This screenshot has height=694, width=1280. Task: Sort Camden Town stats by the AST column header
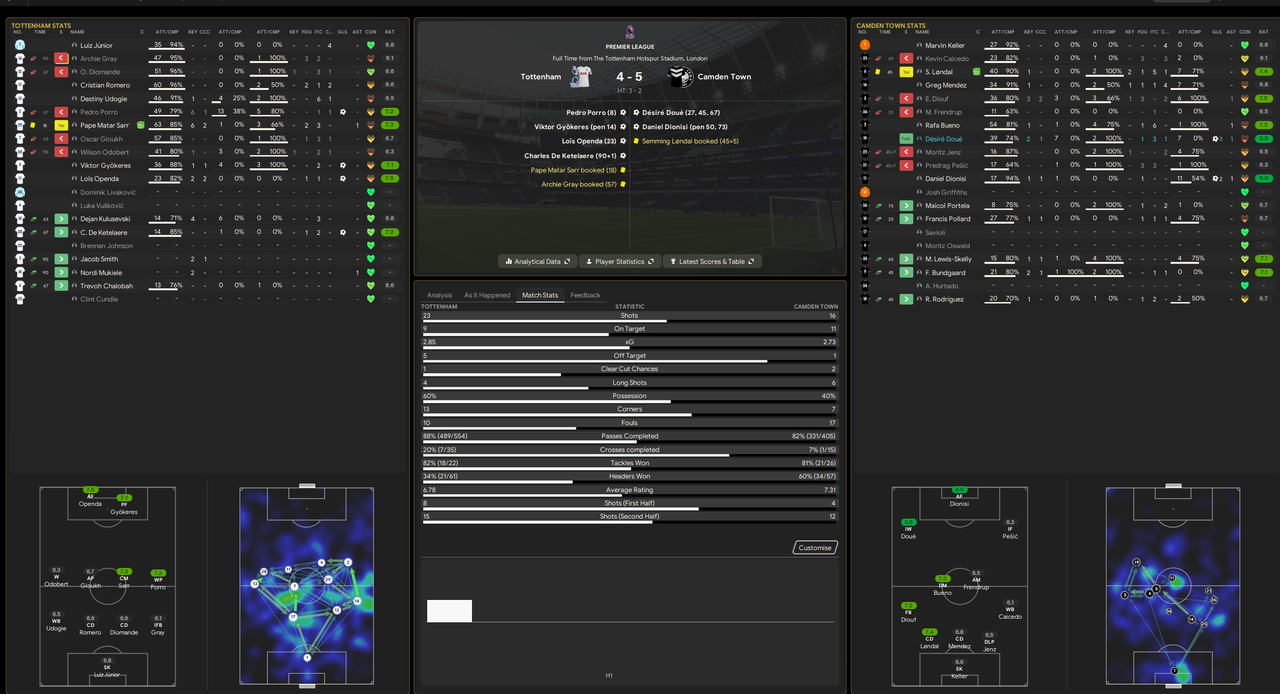[x=1230, y=32]
